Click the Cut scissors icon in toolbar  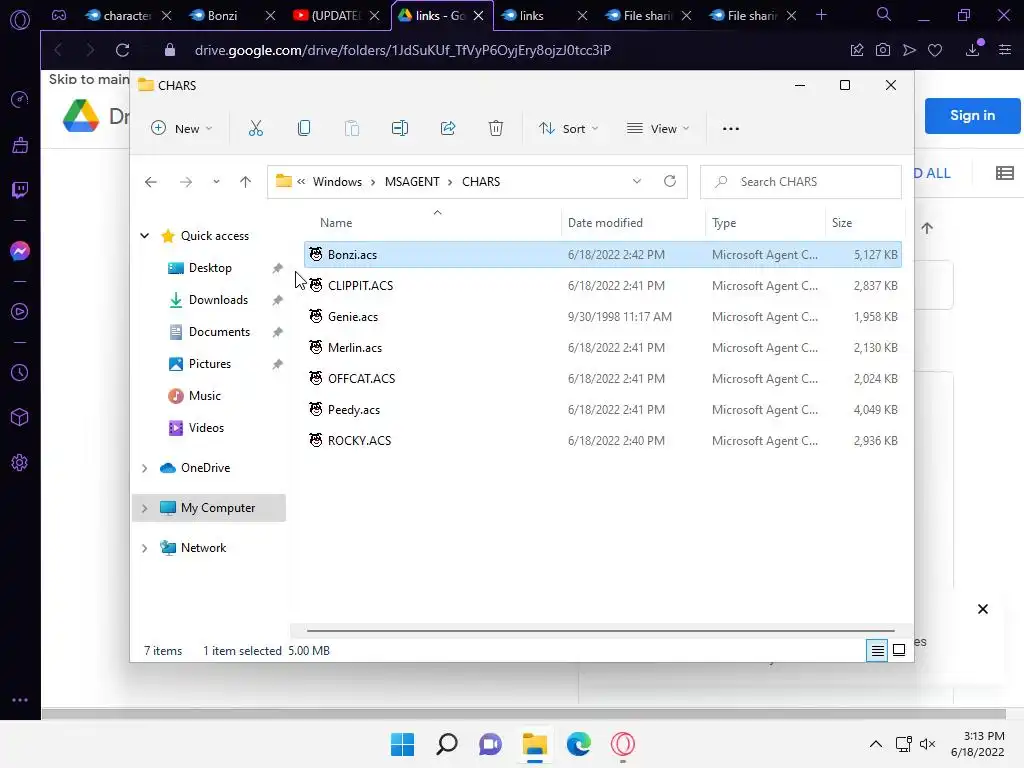tap(255, 129)
